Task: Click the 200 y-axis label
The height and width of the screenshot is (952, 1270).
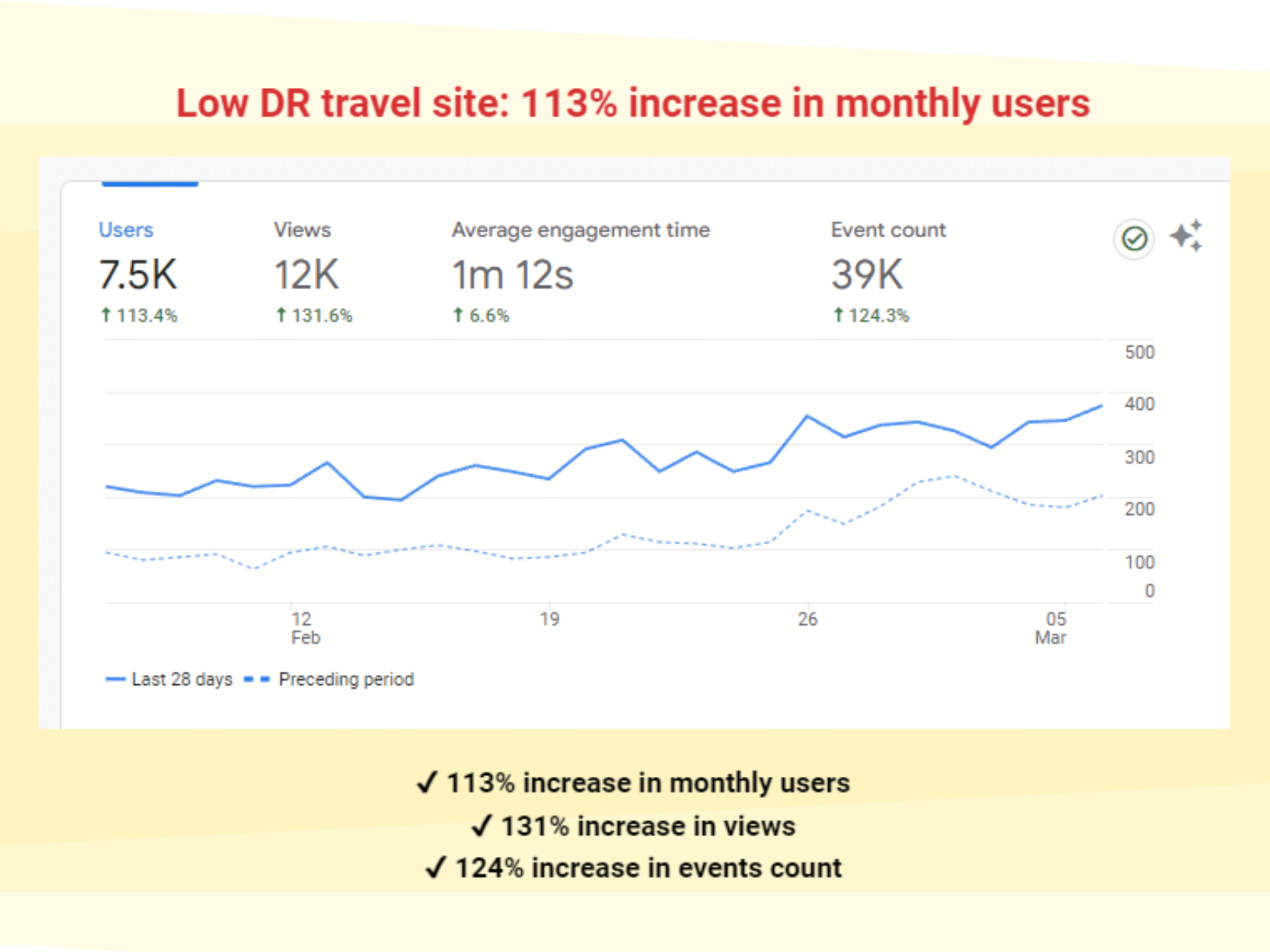Action: [1140, 509]
